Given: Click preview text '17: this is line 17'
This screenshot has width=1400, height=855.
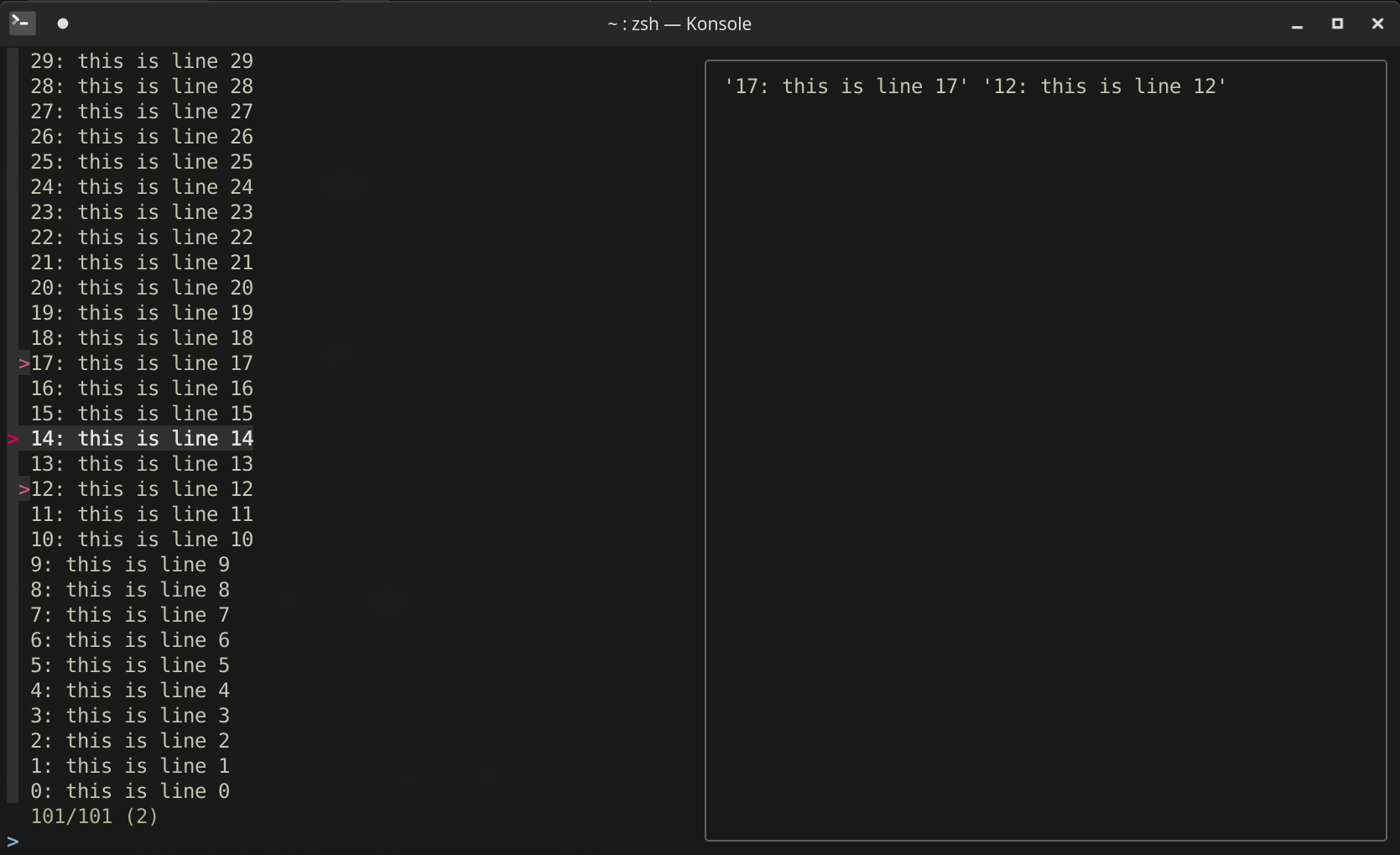Looking at the screenshot, I should [x=846, y=86].
